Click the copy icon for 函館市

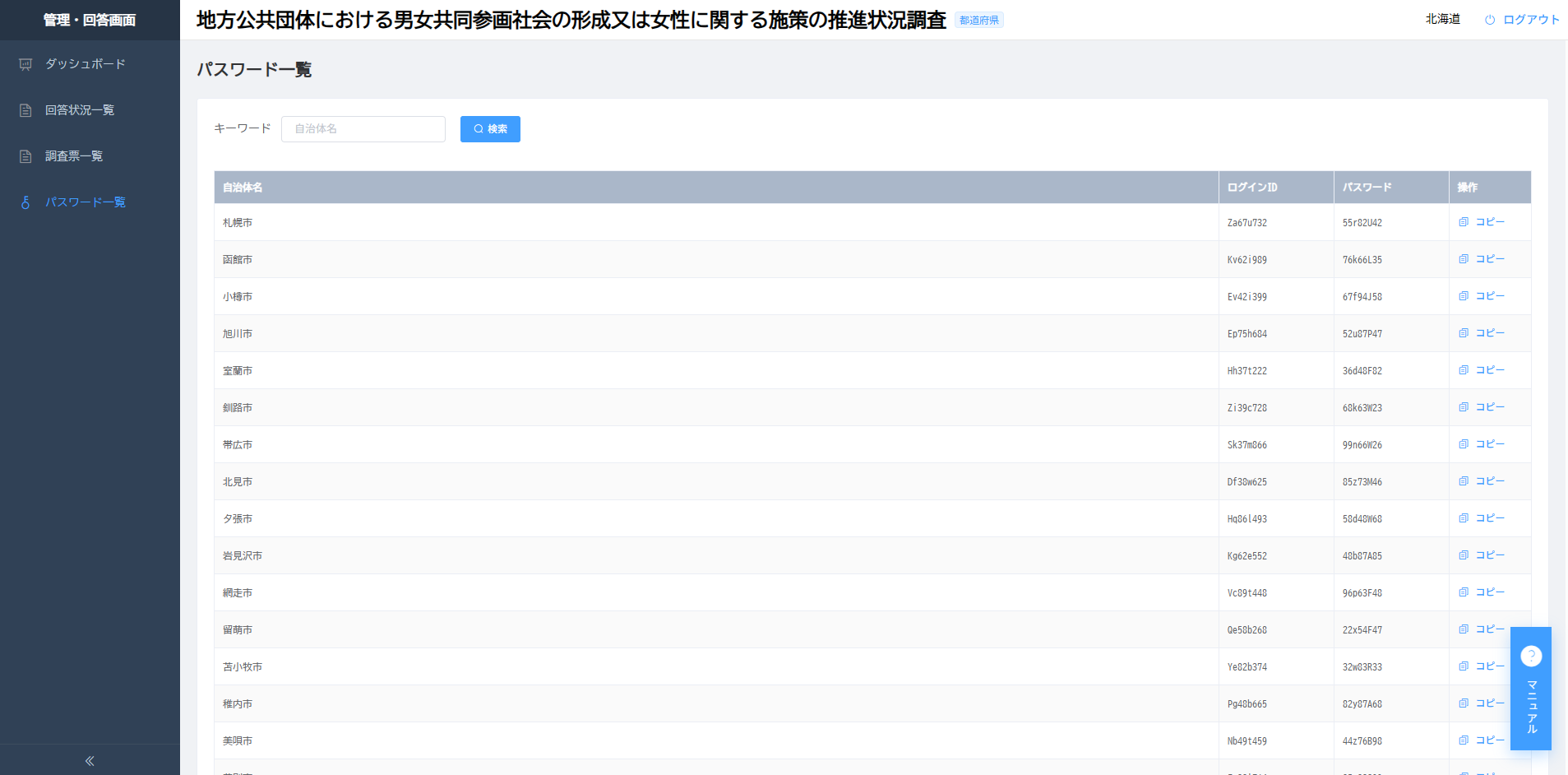tap(1464, 259)
